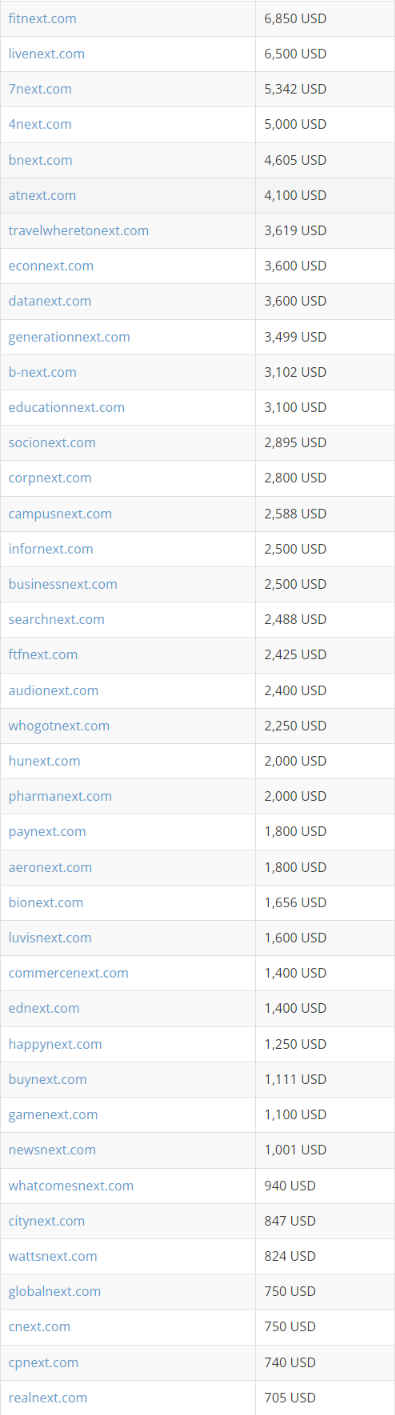Open businessnext.com link
This screenshot has height=1415, width=395.
pos(63,584)
